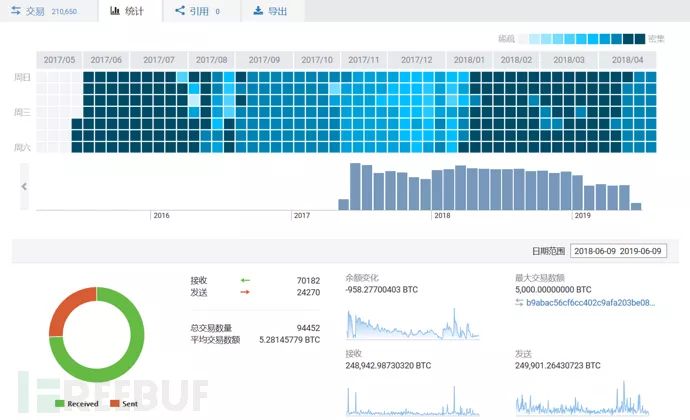This screenshot has height=420, width=690.
Task: Click the green received arrow icon
Action: pos(246,280)
